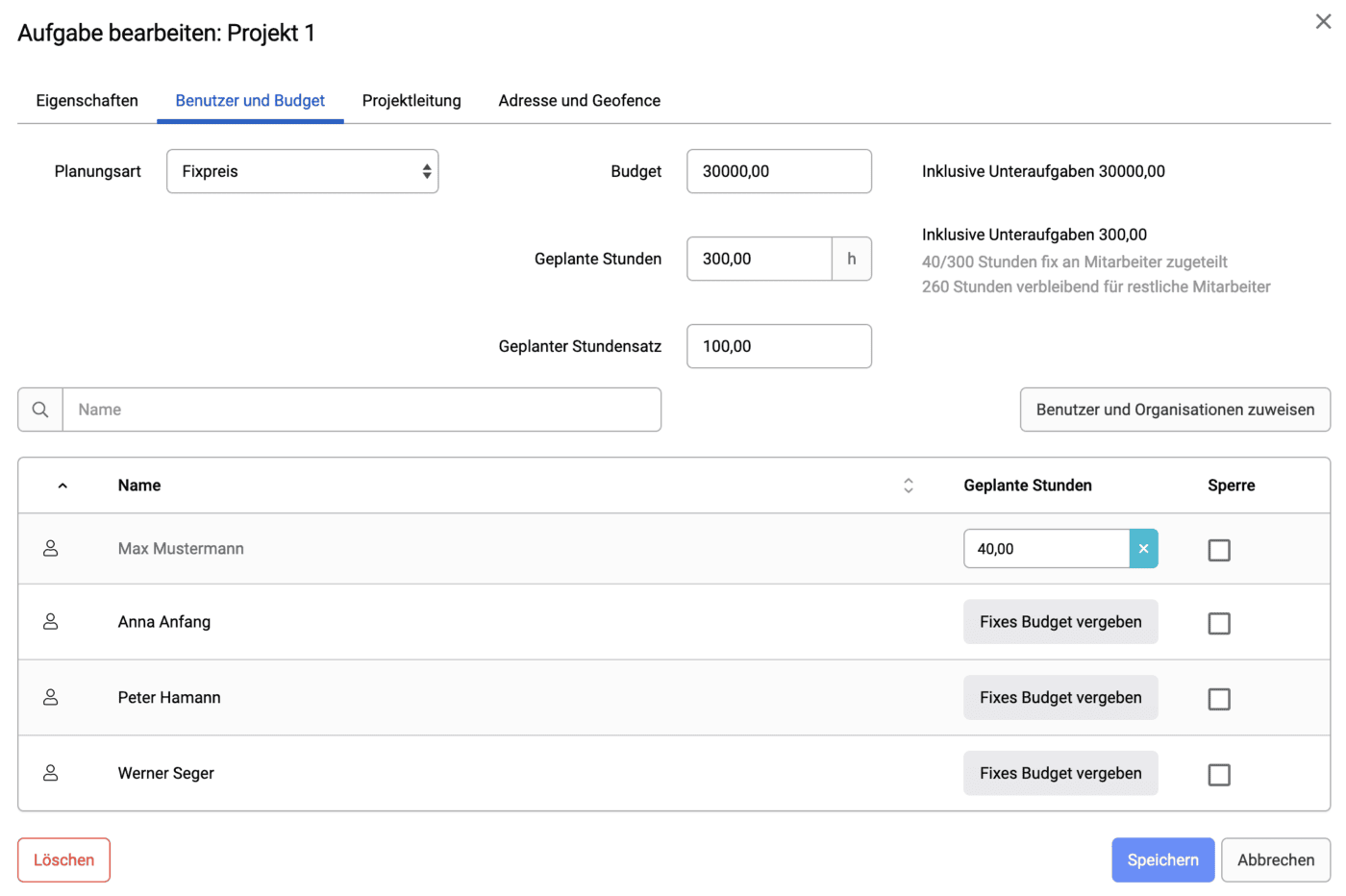This screenshot has width=1346, height=896.
Task: Click the Geplanter Stundensatz label
Action: (x=580, y=346)
